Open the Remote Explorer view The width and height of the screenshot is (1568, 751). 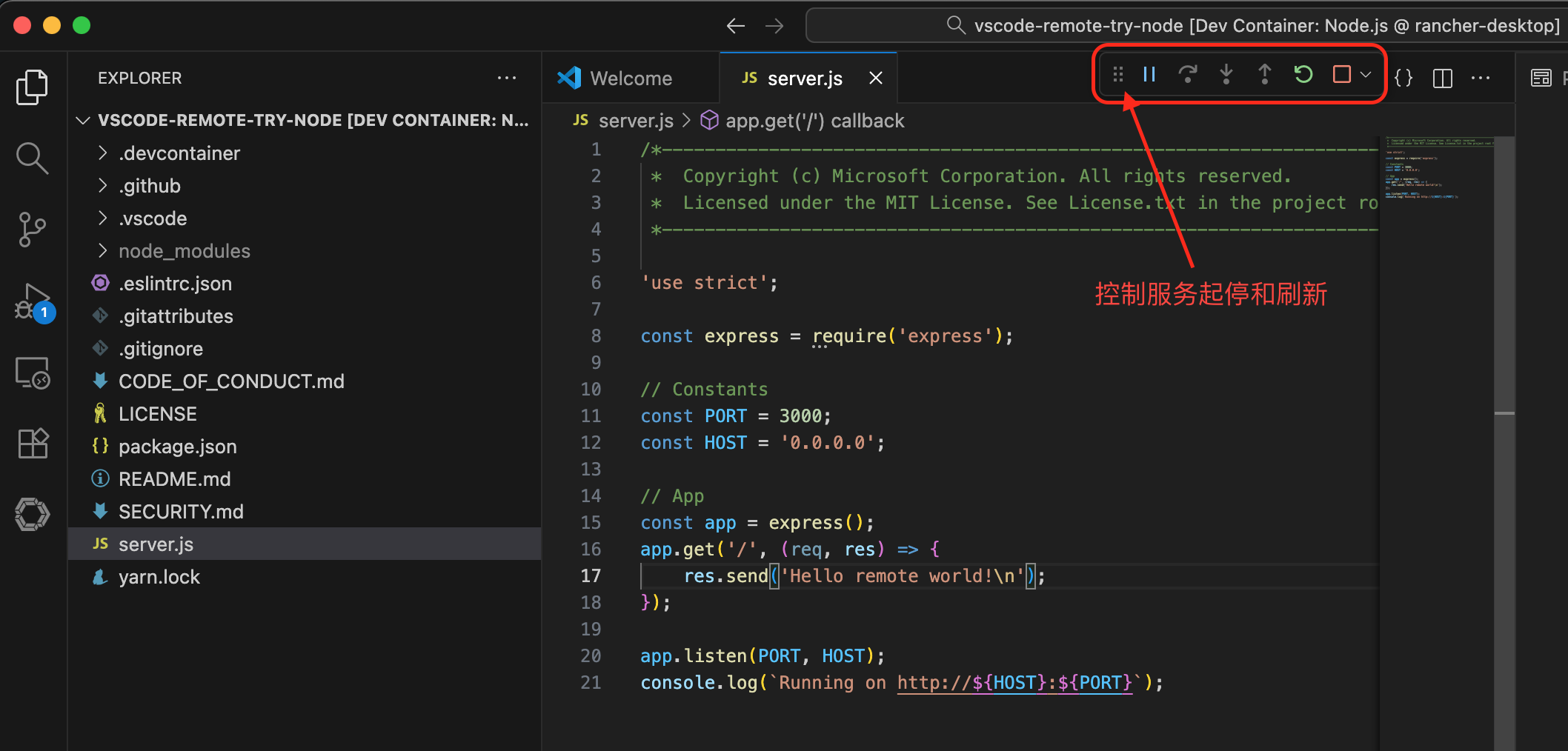click(x=32, y=373)
